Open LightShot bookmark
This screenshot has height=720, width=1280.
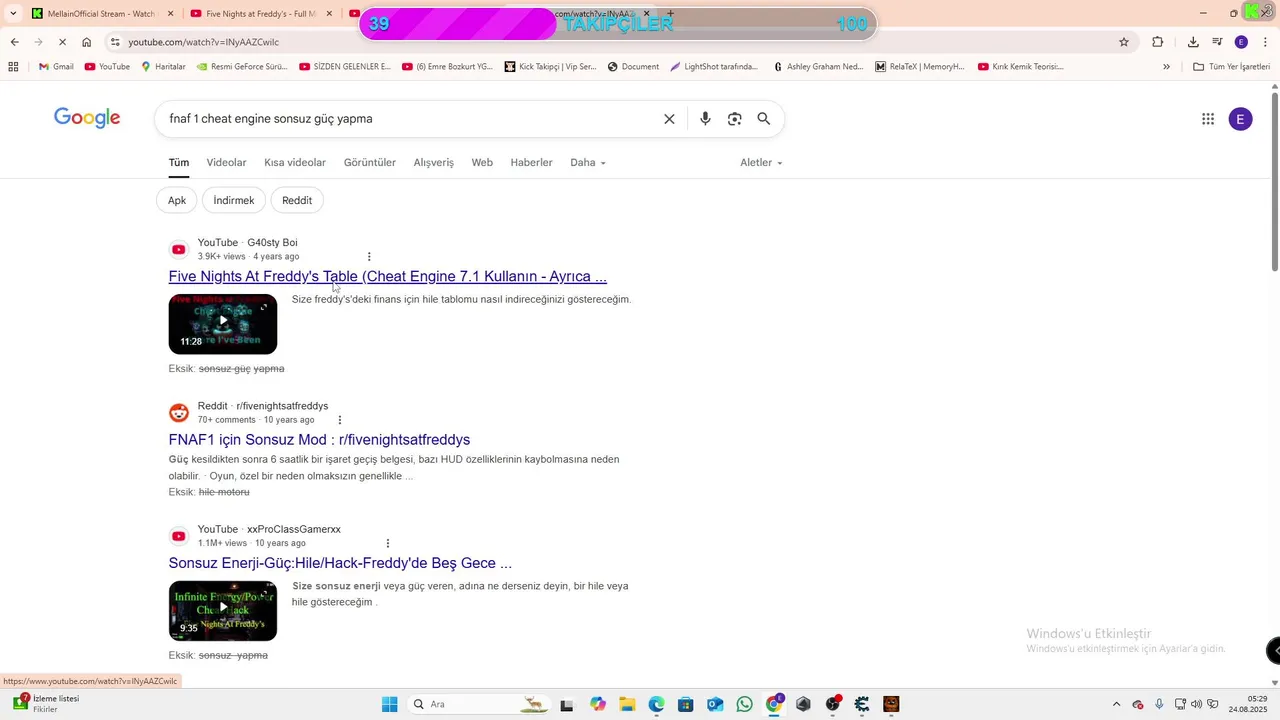[x=714, y=67]
